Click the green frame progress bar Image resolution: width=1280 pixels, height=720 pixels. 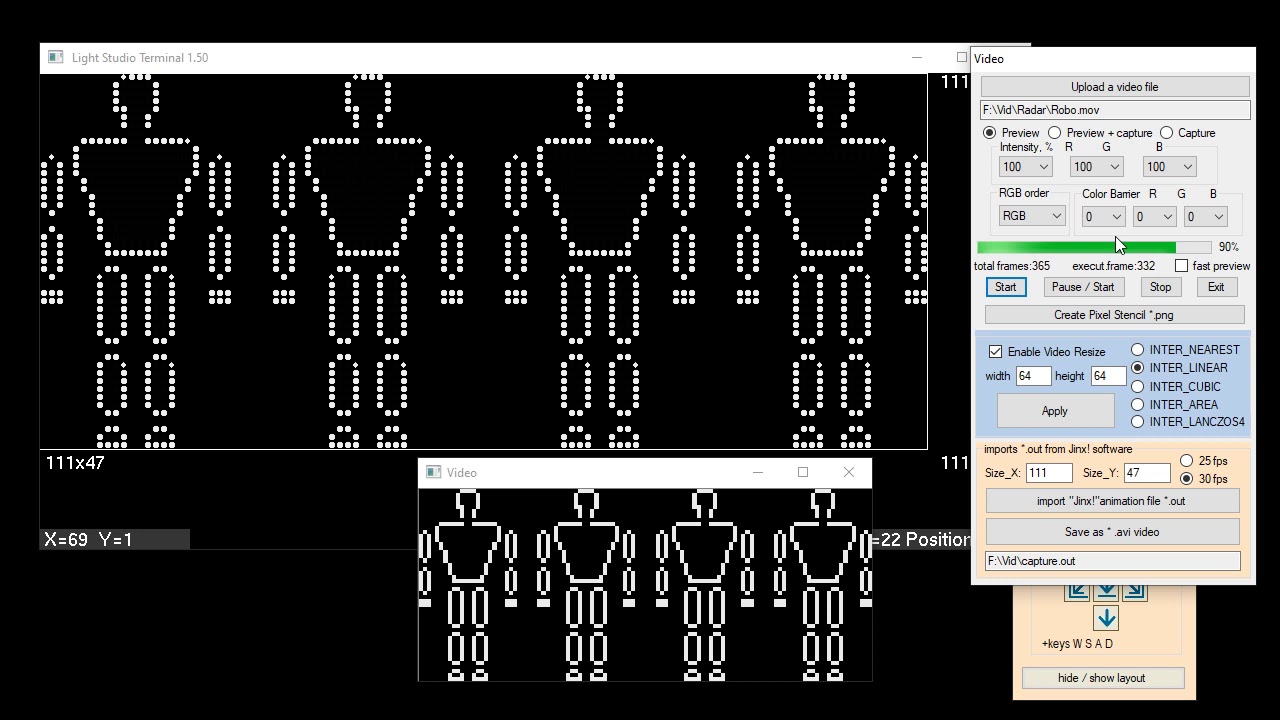point(1093,247)
